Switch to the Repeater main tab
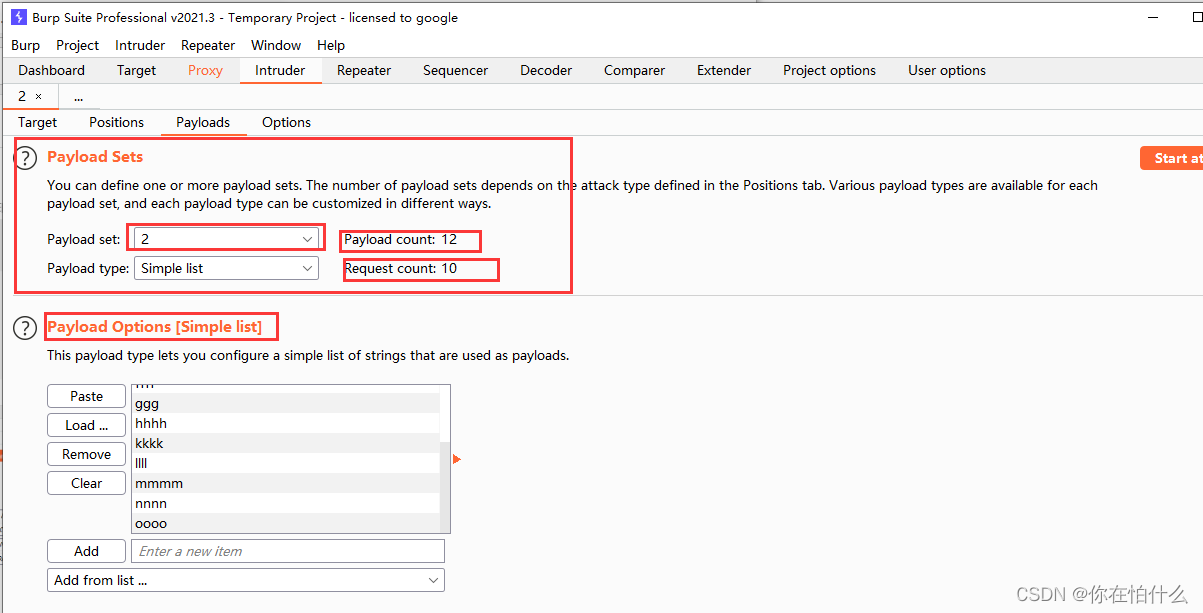Viewport: 1203px width, 613px height. coord(364,70)
